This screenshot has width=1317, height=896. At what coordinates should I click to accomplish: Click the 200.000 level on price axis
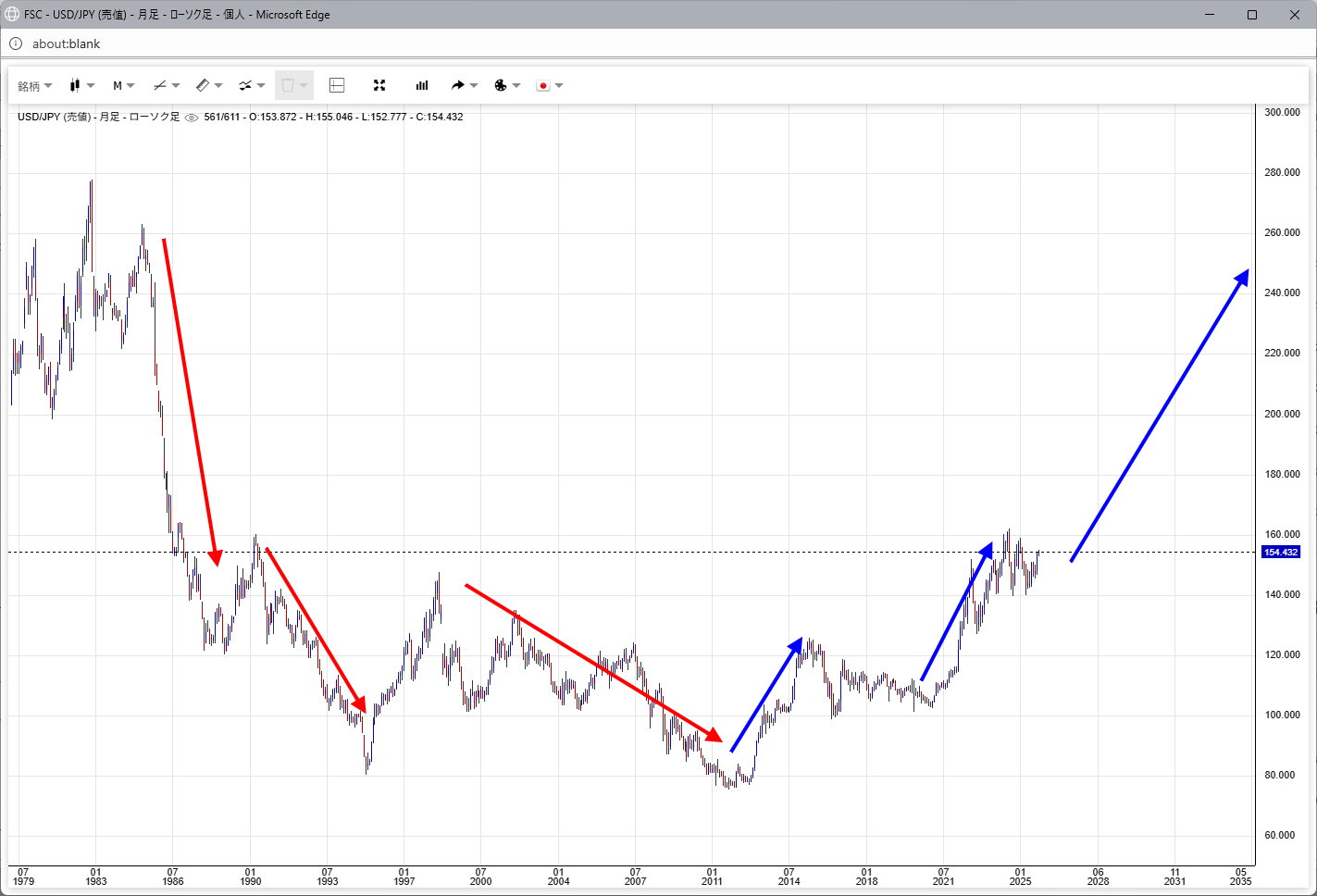tap(1282, 414)
